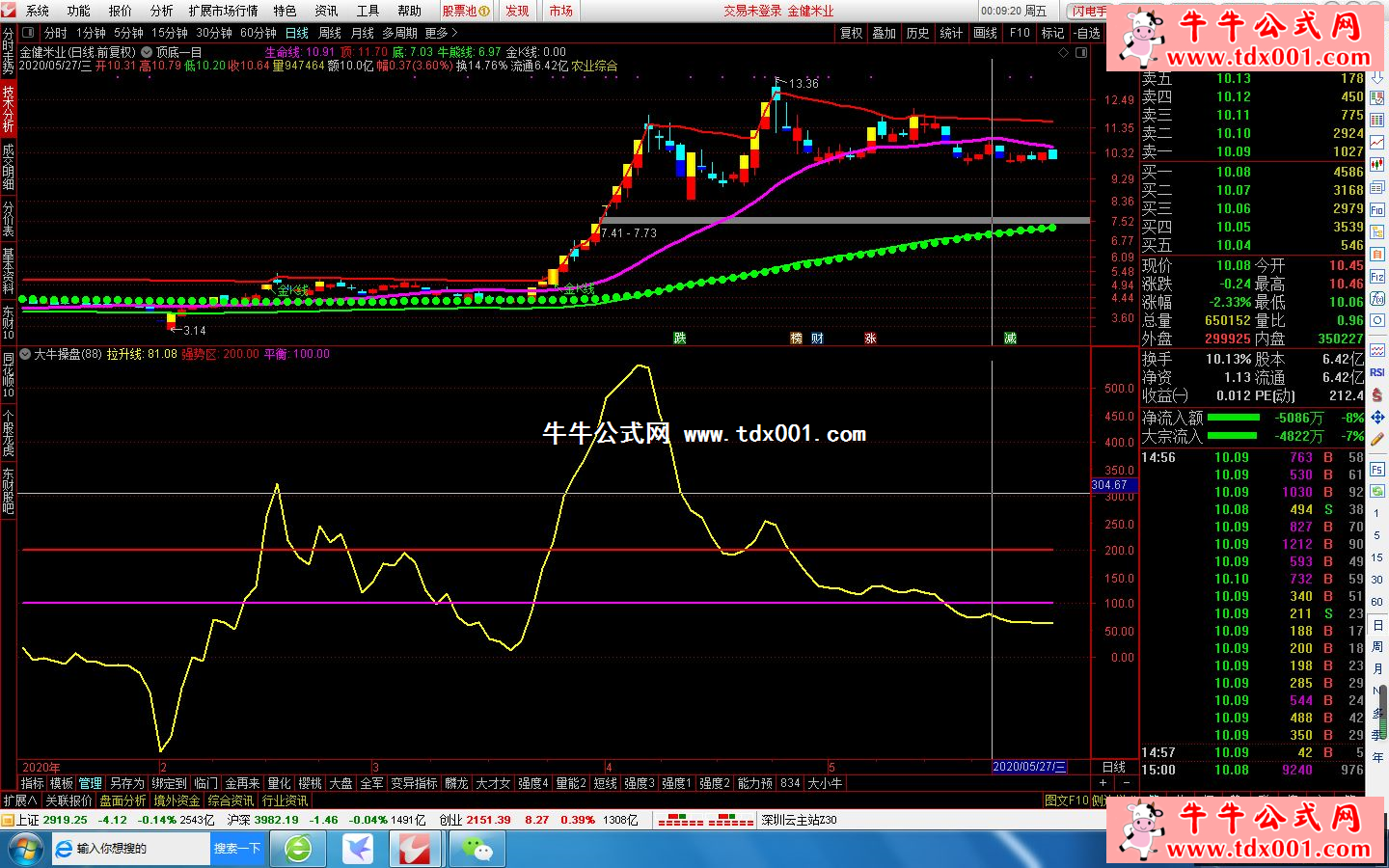This screenshot has width=1389, height=868.
Task: Open Windows Start button
Action: click(x=24, y=849)
